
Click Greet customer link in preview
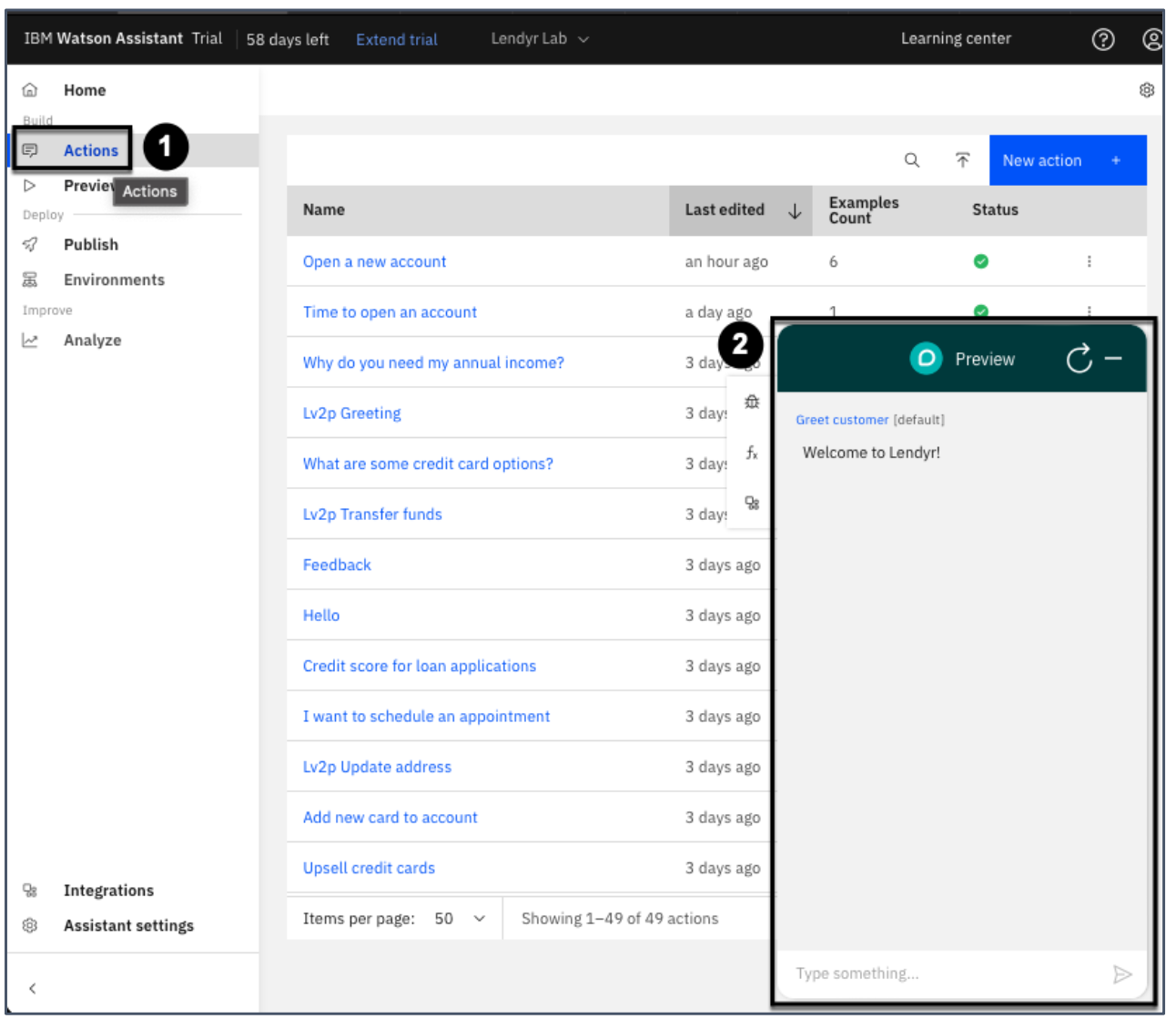click(842, 420)
